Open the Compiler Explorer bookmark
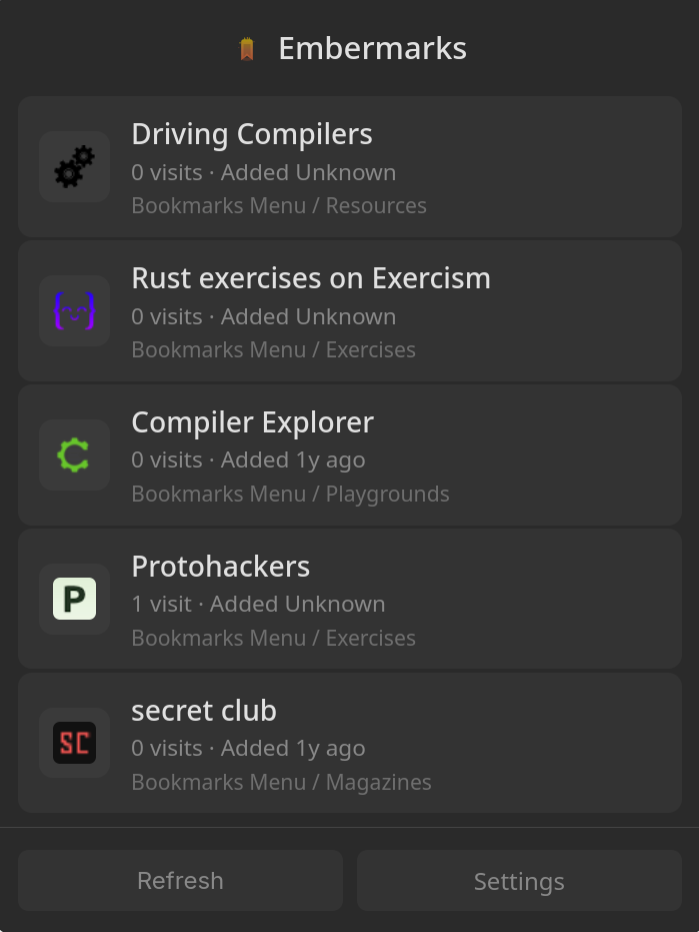The image size is (699, 932). click(x=252, y=422)
